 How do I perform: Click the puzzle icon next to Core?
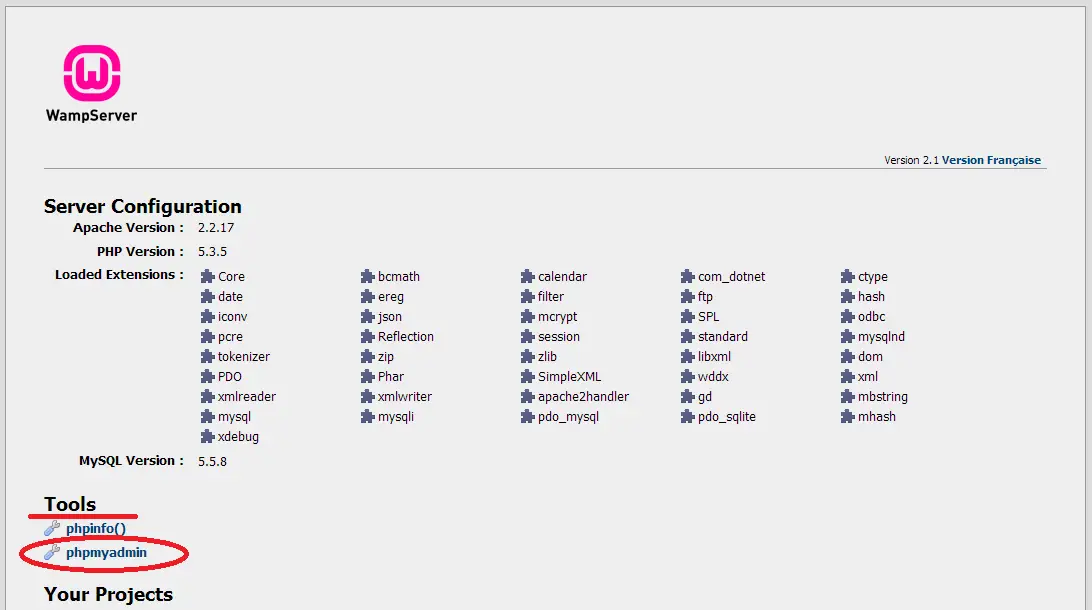coord(208,276)
